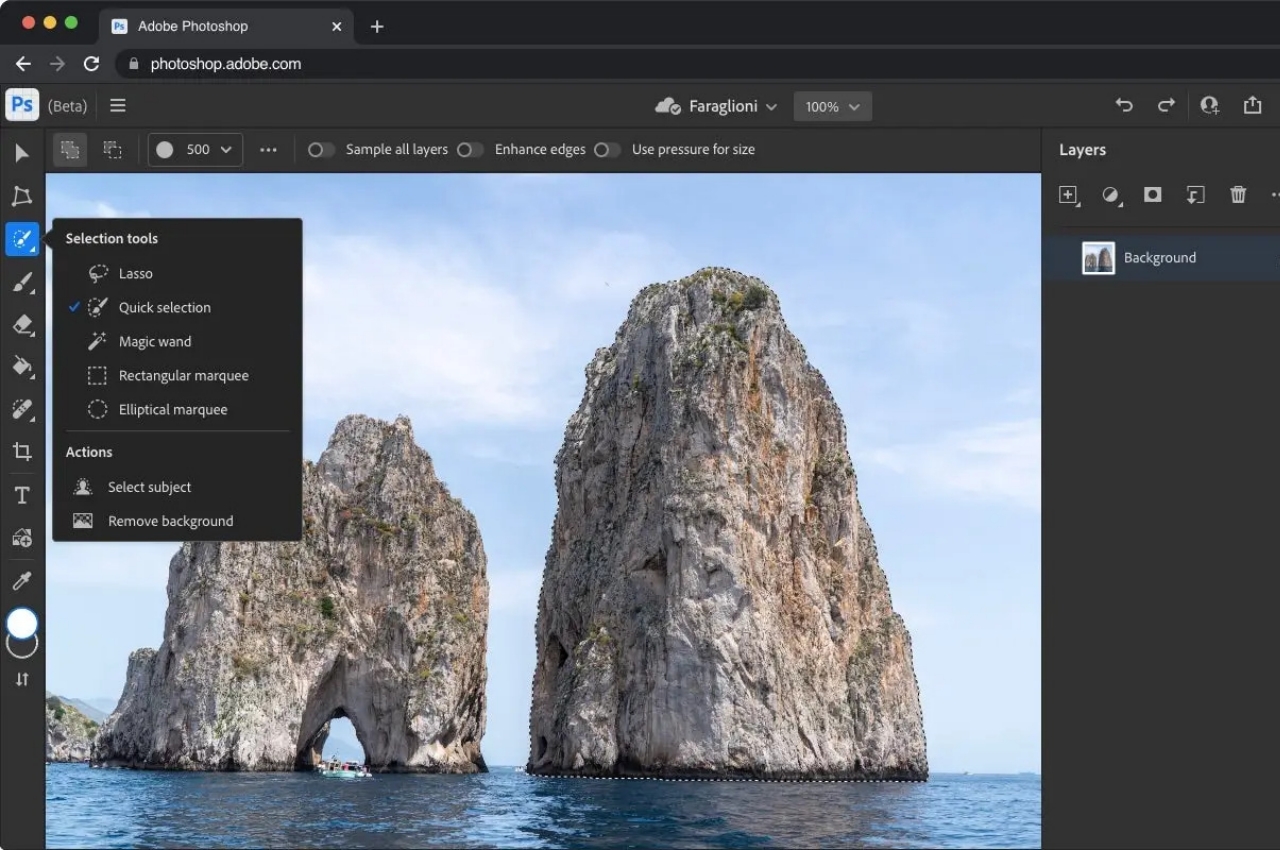Toggle Use pressure for size
1280x850 pixels.
[607, 150]
